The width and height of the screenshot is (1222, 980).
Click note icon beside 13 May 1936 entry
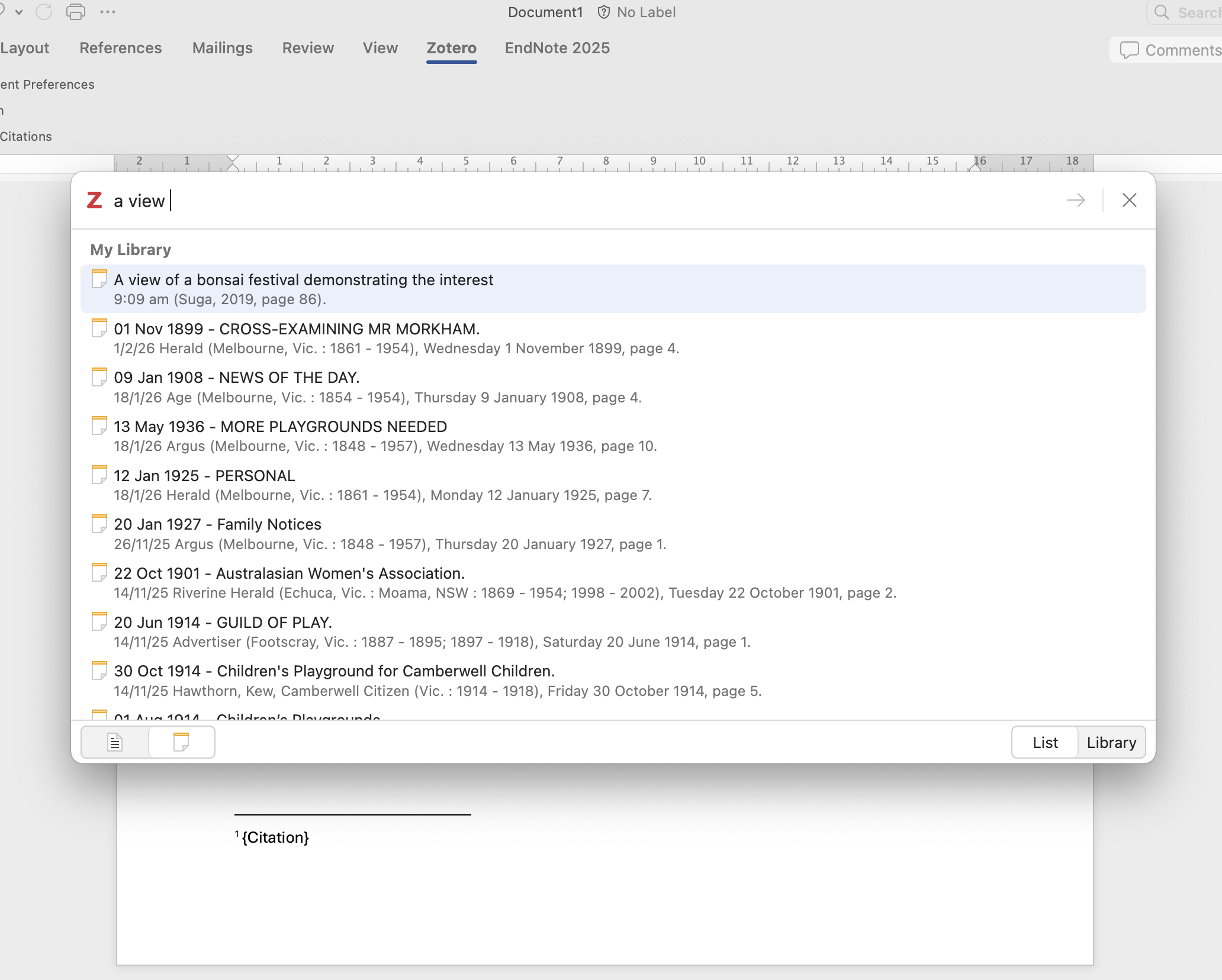click(99, 425)
